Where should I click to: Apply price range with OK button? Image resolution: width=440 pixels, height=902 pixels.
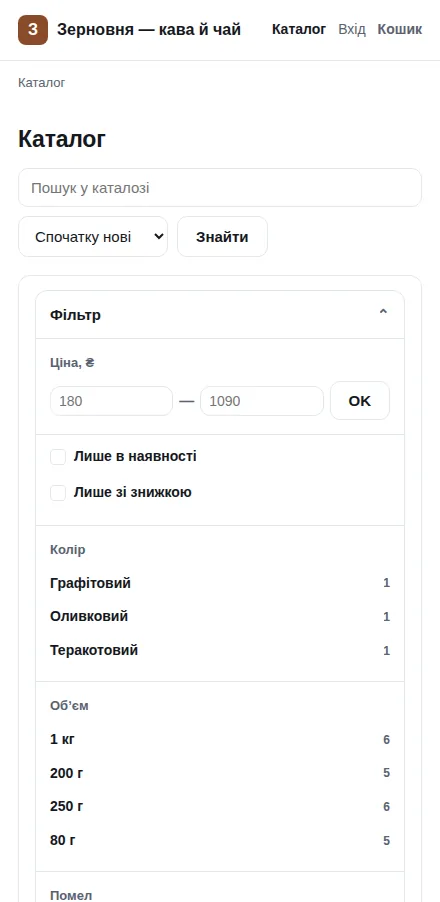click(x=359, y=401)
